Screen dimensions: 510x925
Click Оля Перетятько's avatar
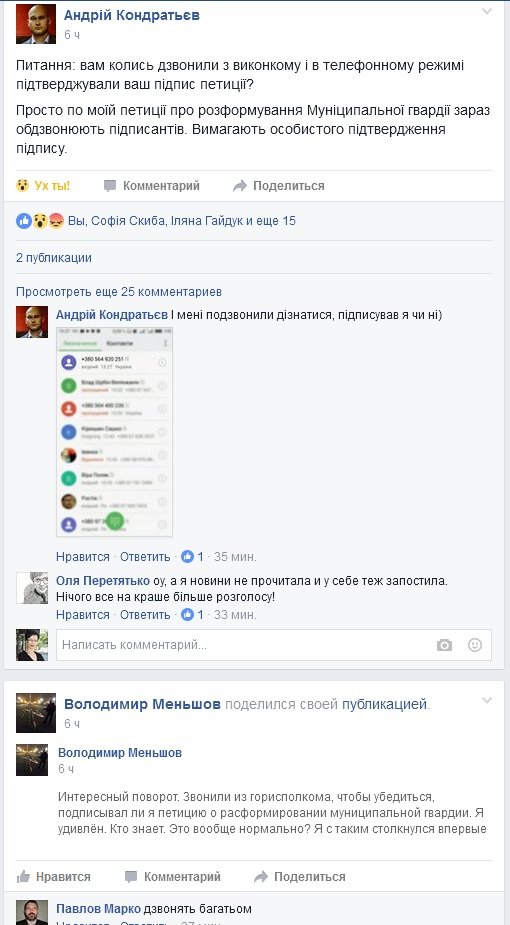click(x=32, y=588)
